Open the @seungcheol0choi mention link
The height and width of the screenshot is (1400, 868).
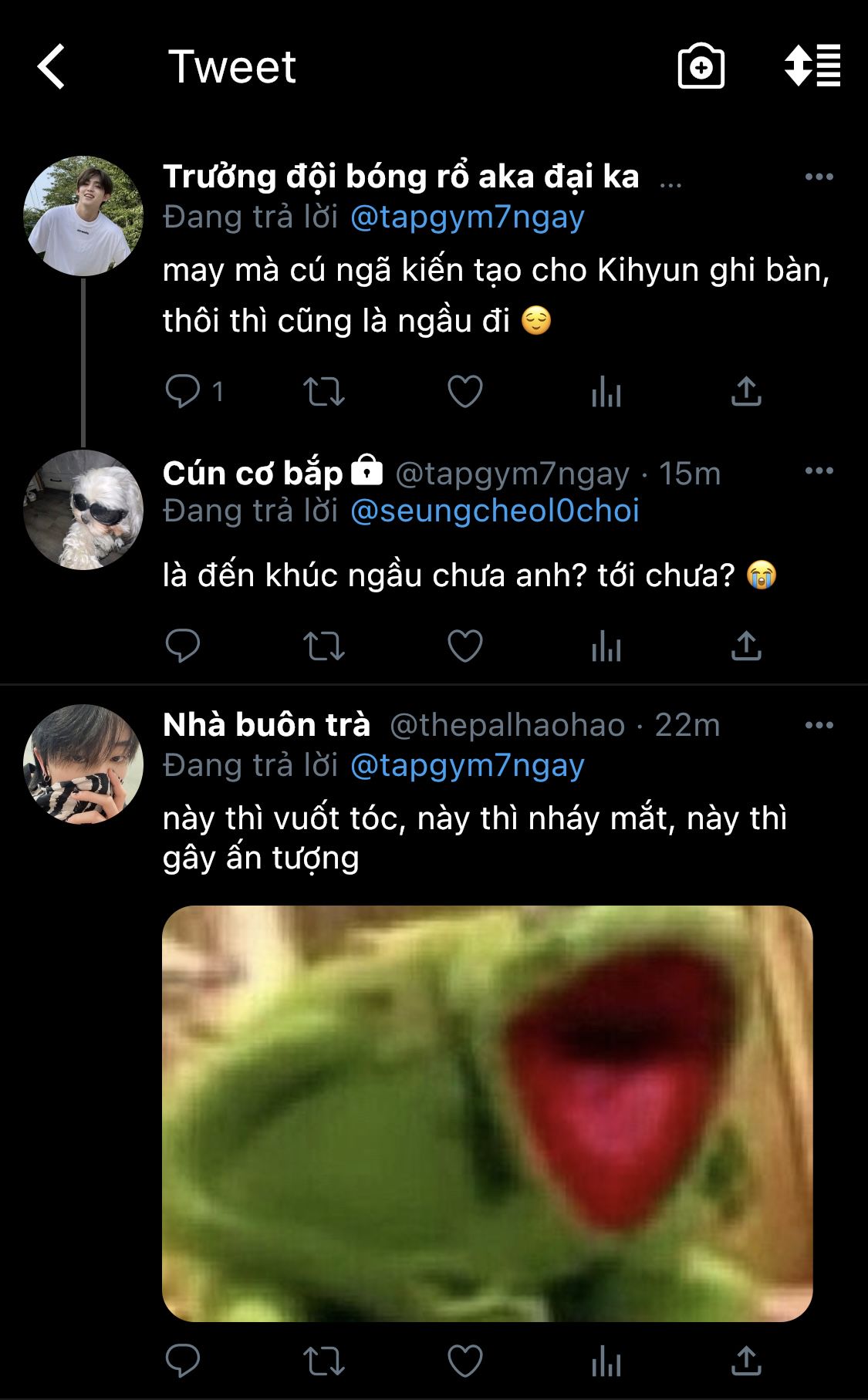tap(495, 511)
